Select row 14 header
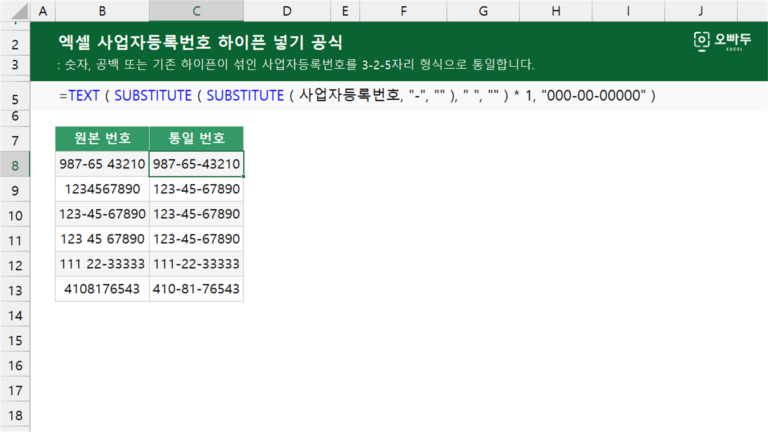Screen dimensions: 768x432 click(x=15, y=315)
